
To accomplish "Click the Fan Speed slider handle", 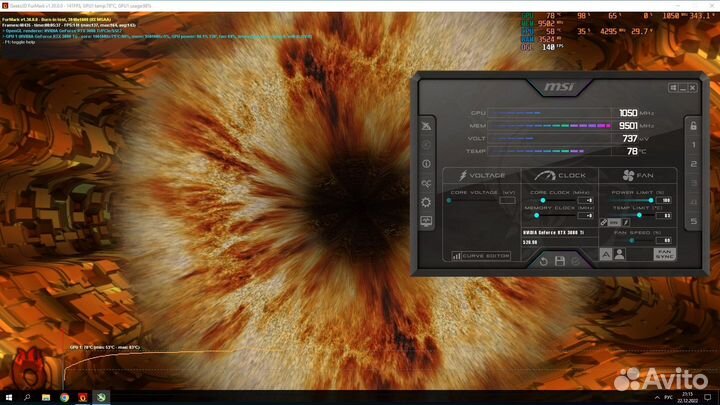I will (x=632, y=240).
